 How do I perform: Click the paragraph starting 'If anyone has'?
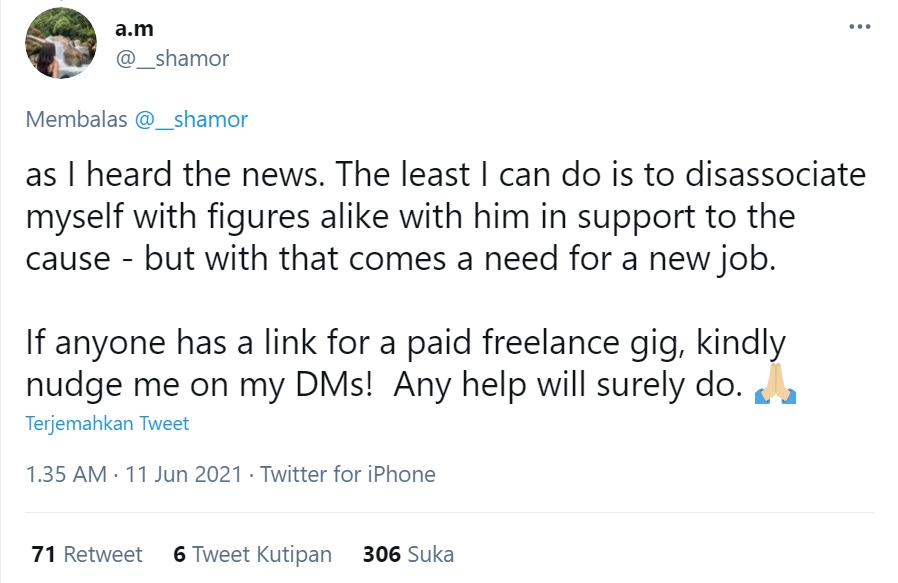(x=405, y=343)
